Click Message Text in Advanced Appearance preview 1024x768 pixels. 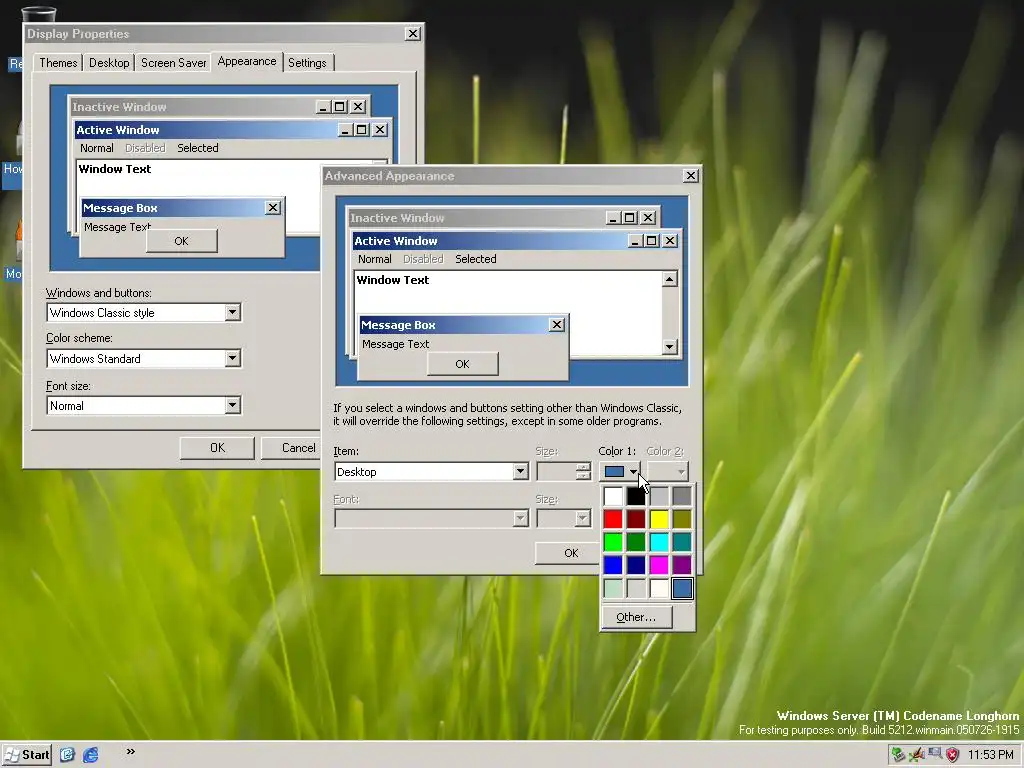[396, 344]
